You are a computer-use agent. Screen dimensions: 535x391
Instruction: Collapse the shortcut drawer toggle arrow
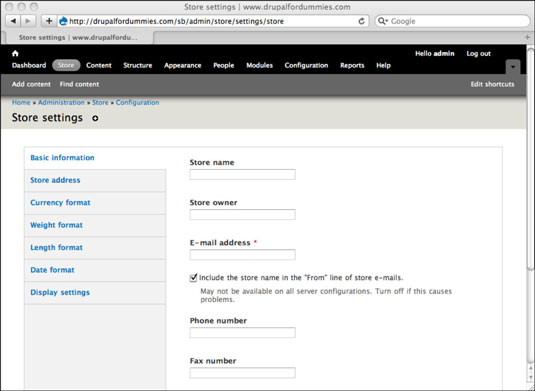pyautogui.click(x=513, y=67)
